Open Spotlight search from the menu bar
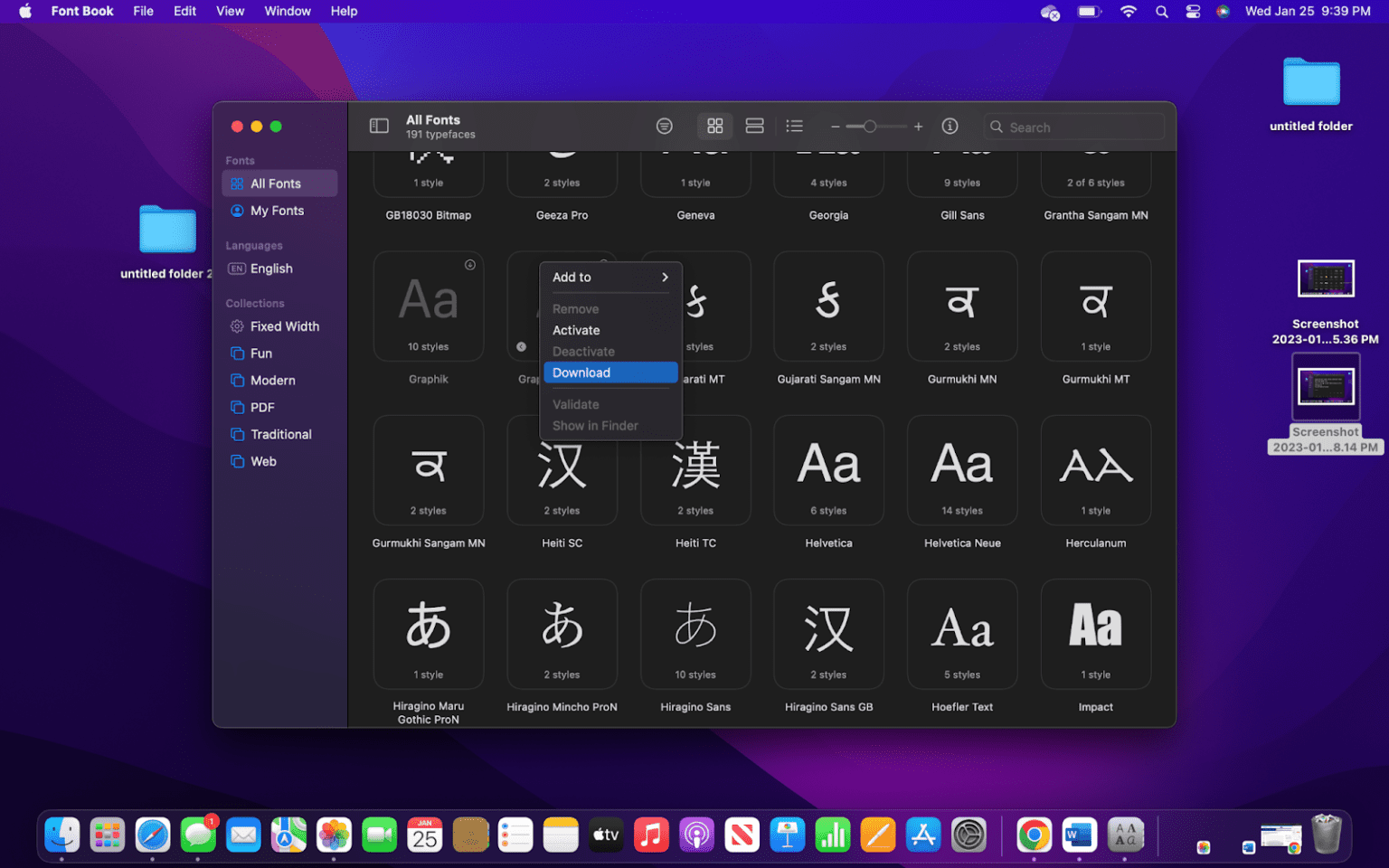This screenshot has width=1389, height=868. pyautogui.click(x=1161, y=11)
